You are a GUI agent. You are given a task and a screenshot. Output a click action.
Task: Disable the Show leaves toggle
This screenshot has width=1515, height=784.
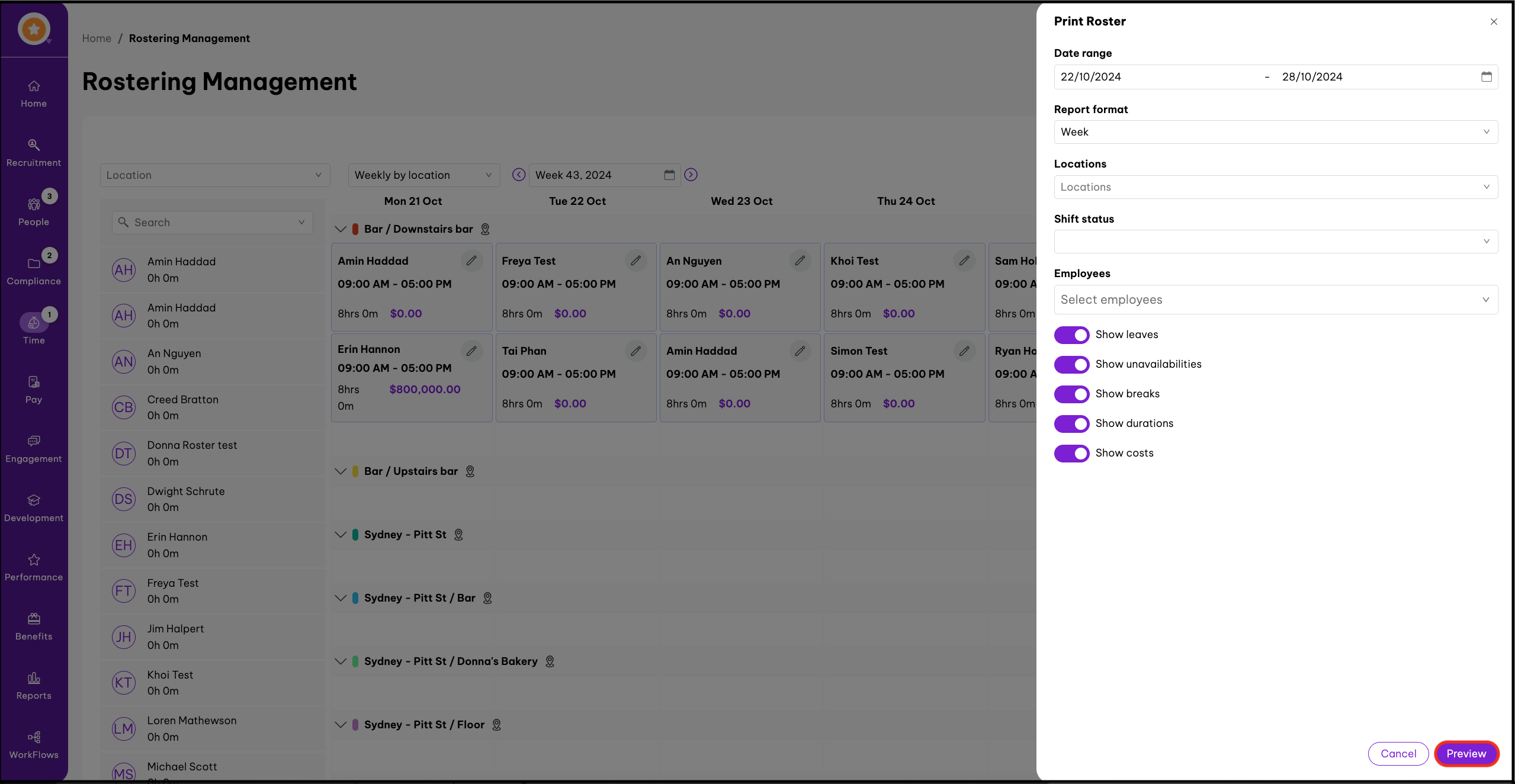[x=1071, y=335]
